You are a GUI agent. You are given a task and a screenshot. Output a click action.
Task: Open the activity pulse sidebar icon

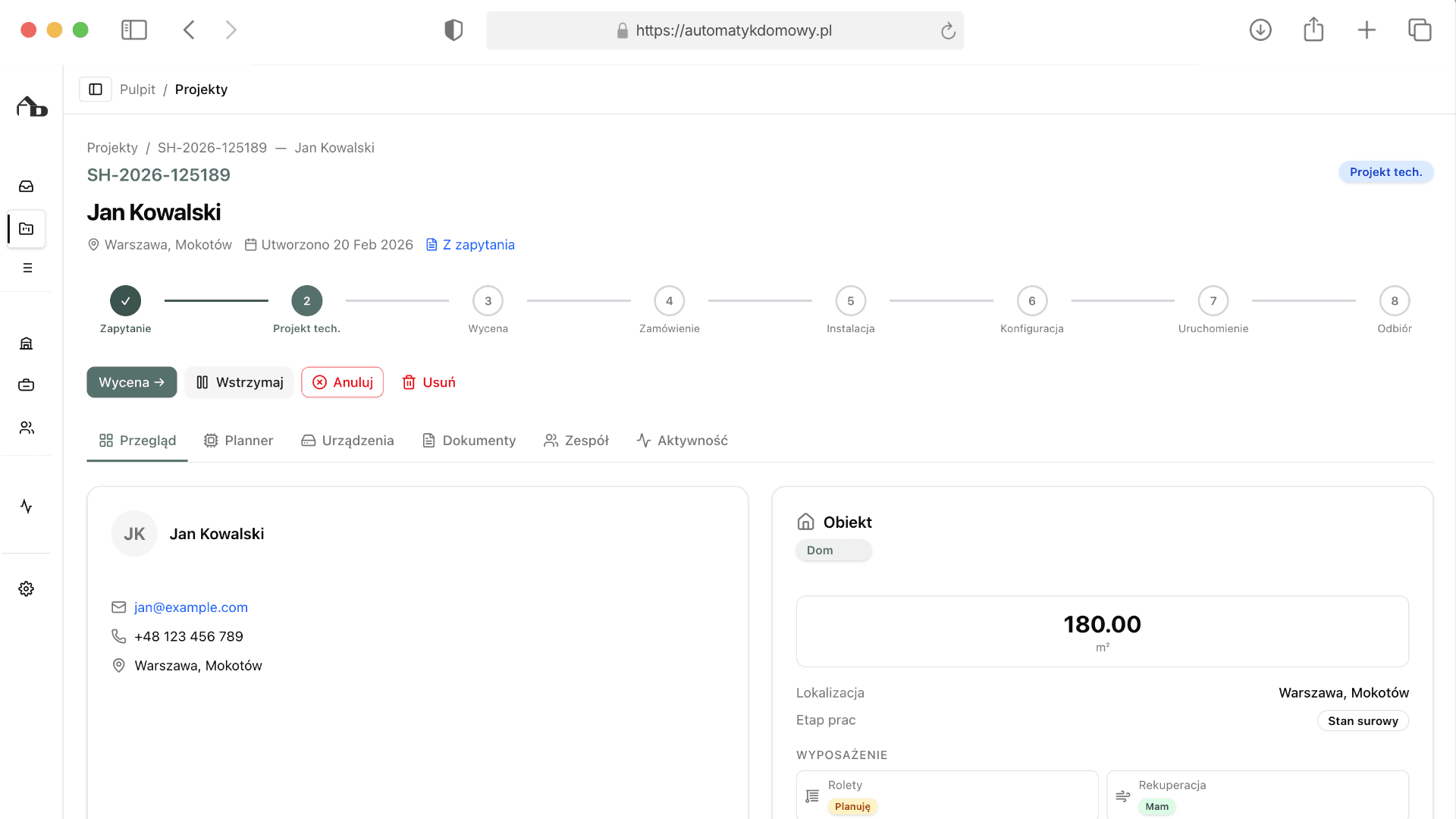point(27,507)
